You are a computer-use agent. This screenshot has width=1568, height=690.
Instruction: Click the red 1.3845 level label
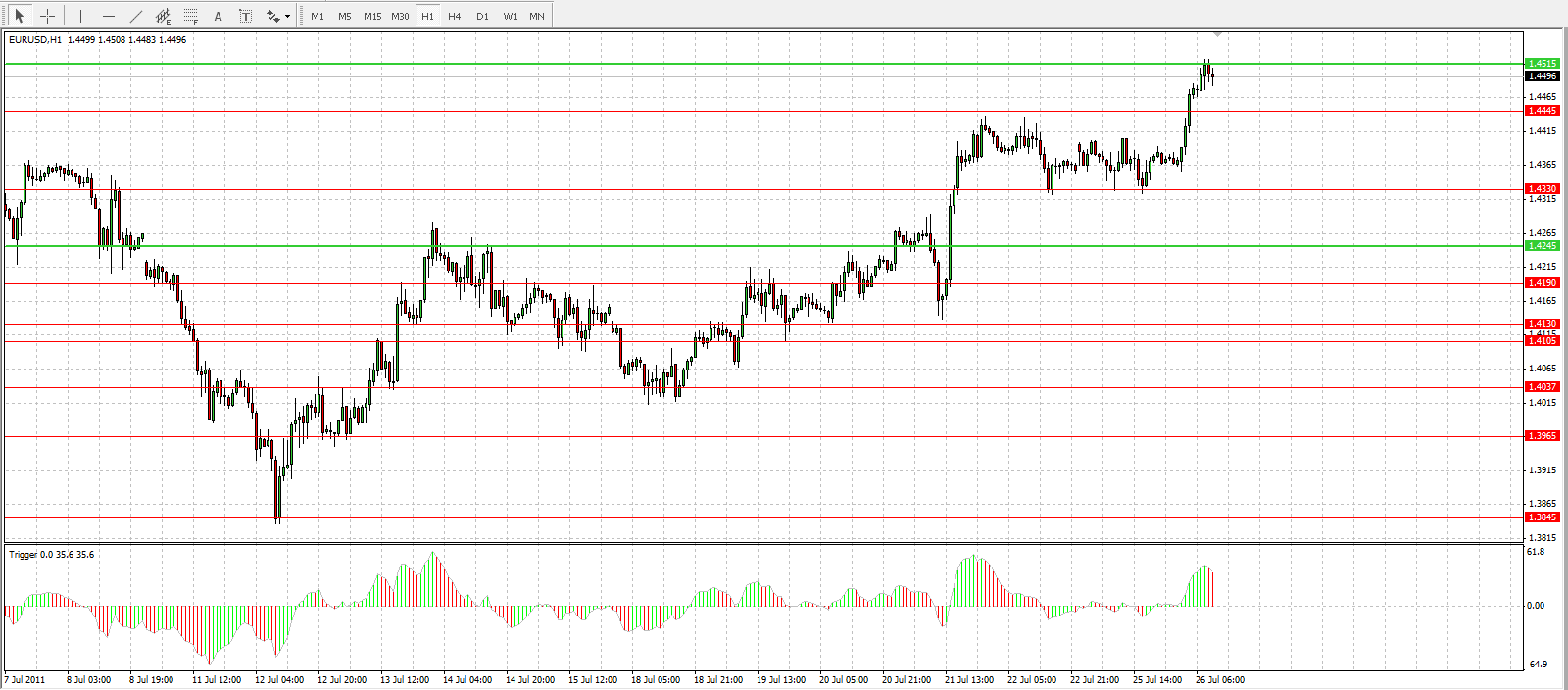[1543, 517]
